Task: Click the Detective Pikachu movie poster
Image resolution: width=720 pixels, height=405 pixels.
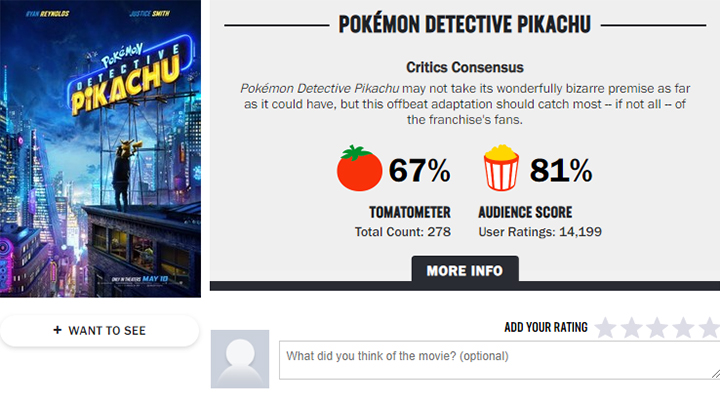Action: [x=100, y=149]
